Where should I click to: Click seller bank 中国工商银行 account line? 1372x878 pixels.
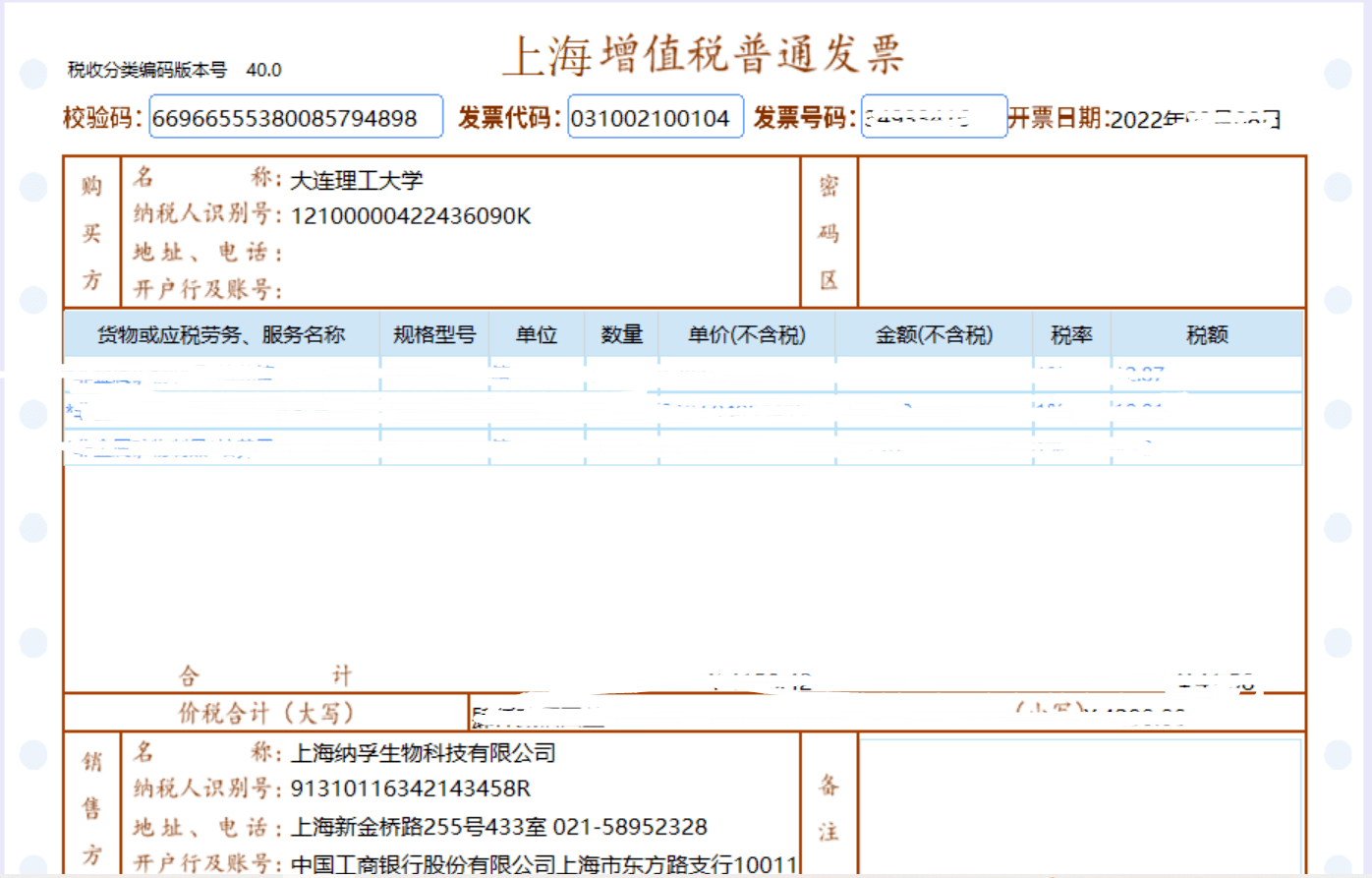pos(543,864)
